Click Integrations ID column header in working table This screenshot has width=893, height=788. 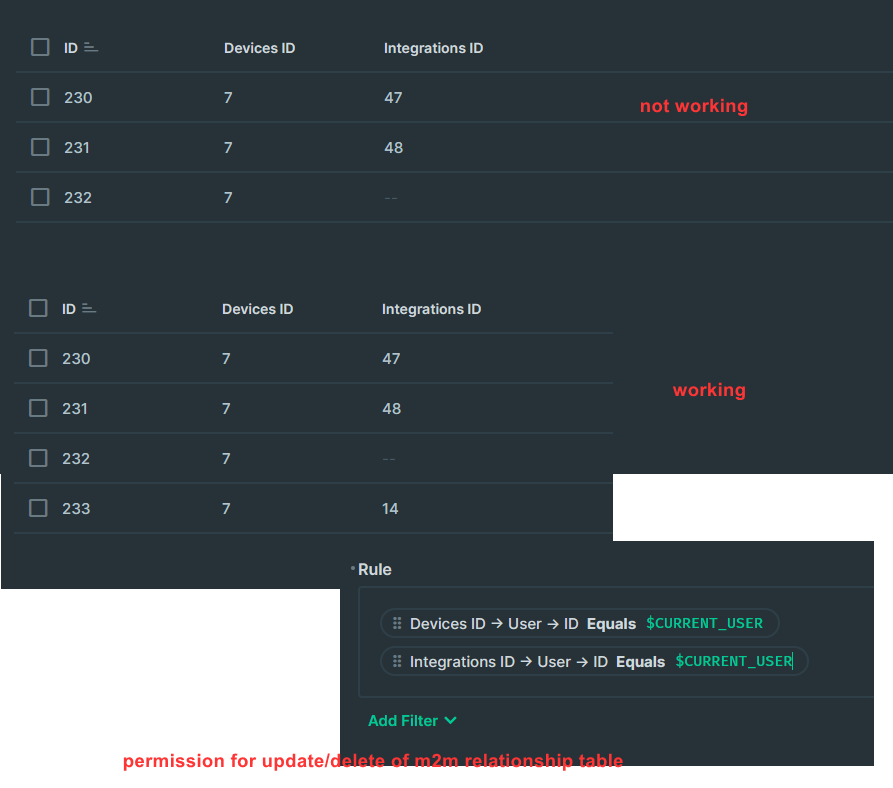(431, 309)
